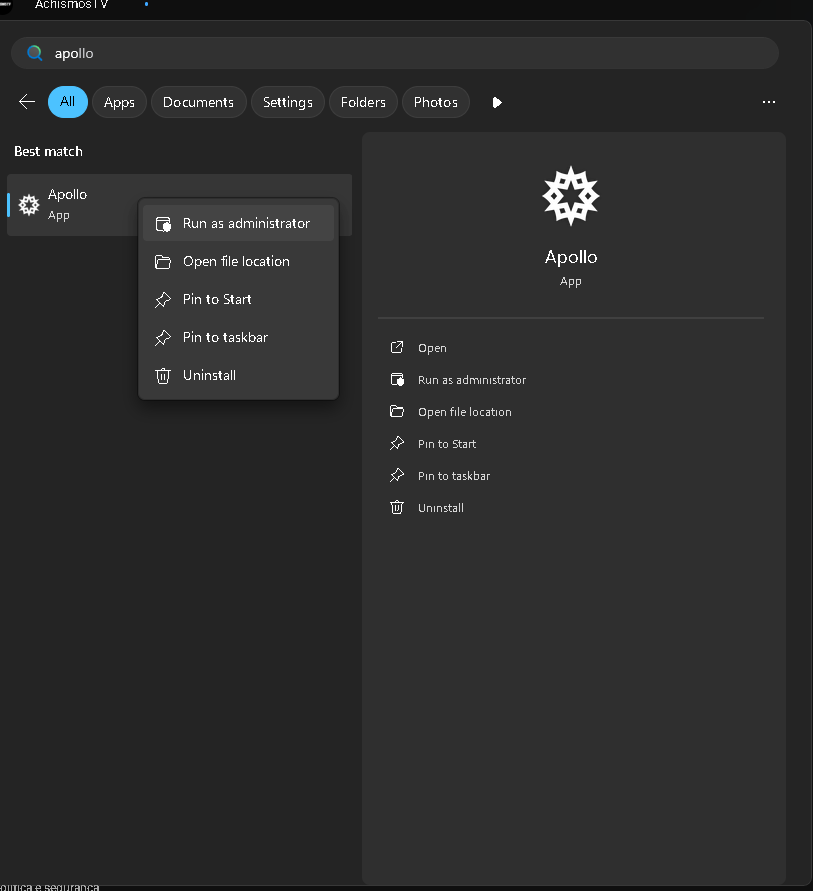Click the Best match heading
This screenshot has width=813, height=891.
48,151
